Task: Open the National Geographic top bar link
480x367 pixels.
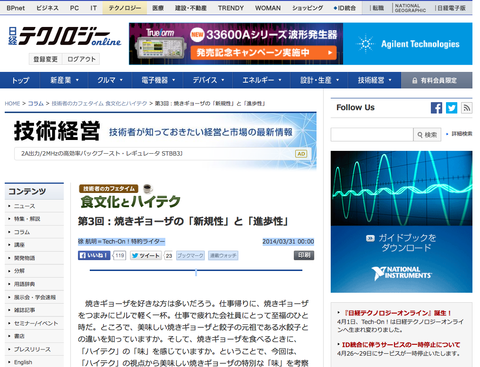Action: [x=410, y=8]
